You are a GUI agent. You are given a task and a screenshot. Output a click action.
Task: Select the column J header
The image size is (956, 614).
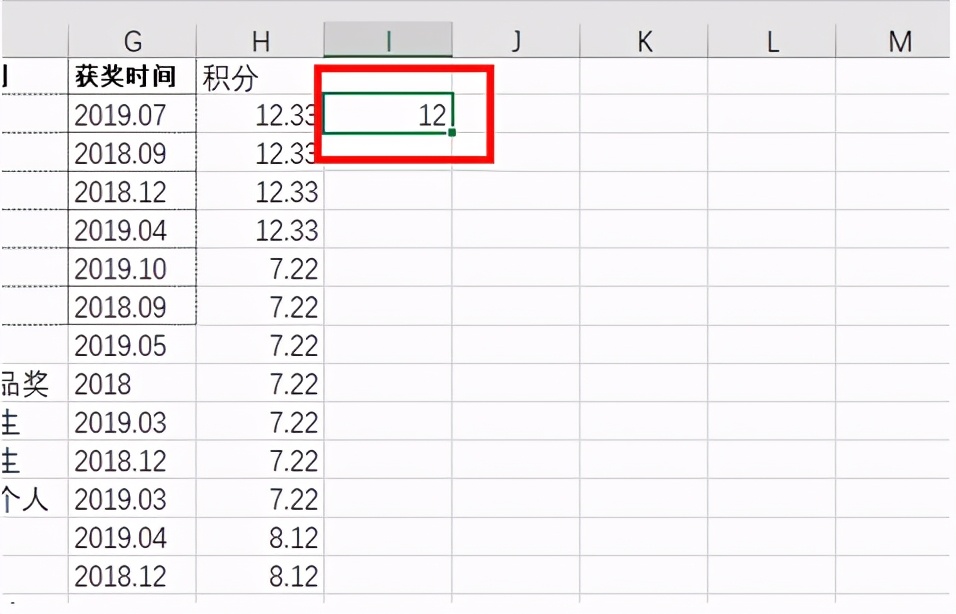click(516, 41)
